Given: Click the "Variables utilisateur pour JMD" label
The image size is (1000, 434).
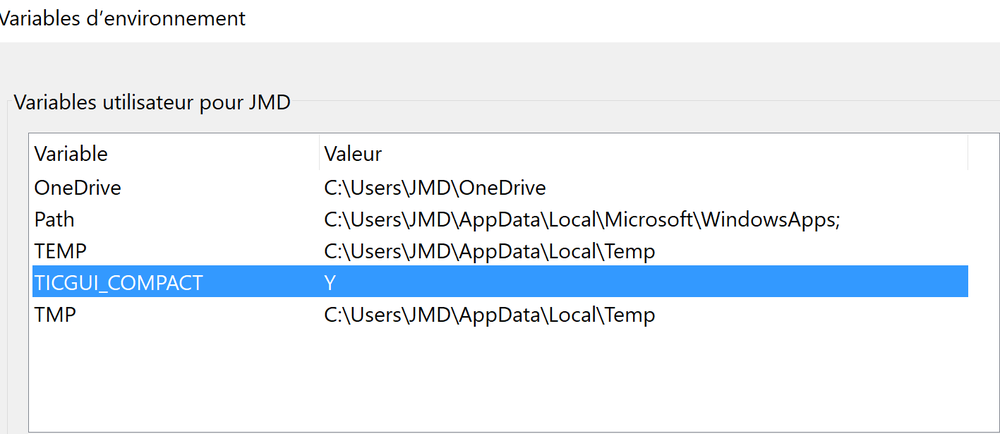Looking at the screenshot, I should pos(152,102).
